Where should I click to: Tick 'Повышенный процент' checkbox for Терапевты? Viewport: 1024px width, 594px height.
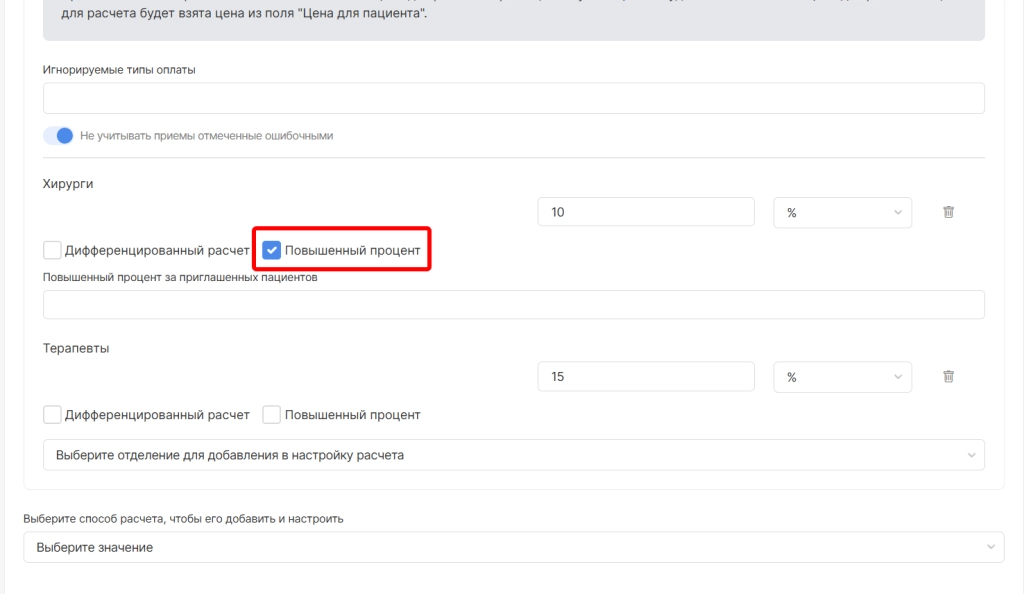point(271,414)
